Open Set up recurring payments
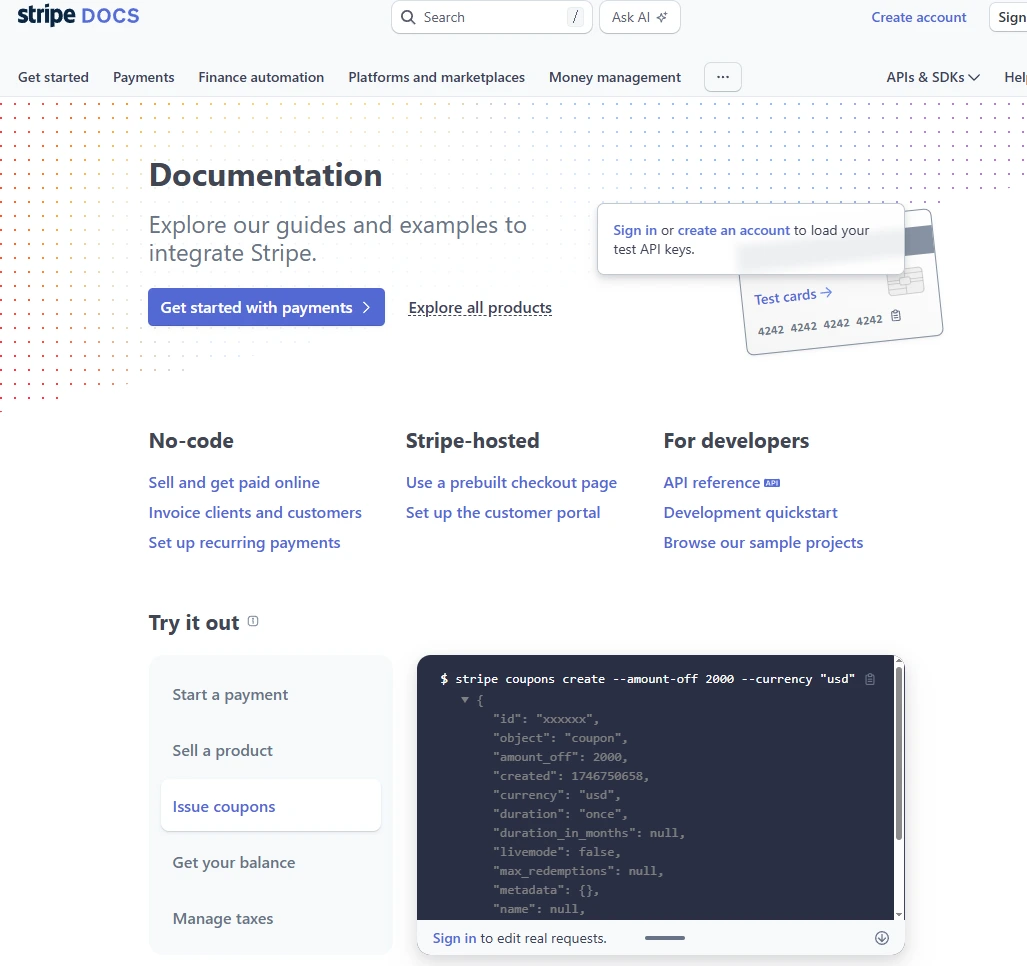Image resolution: width=1027 pixels, height=966 pixels. coord(244,543)
